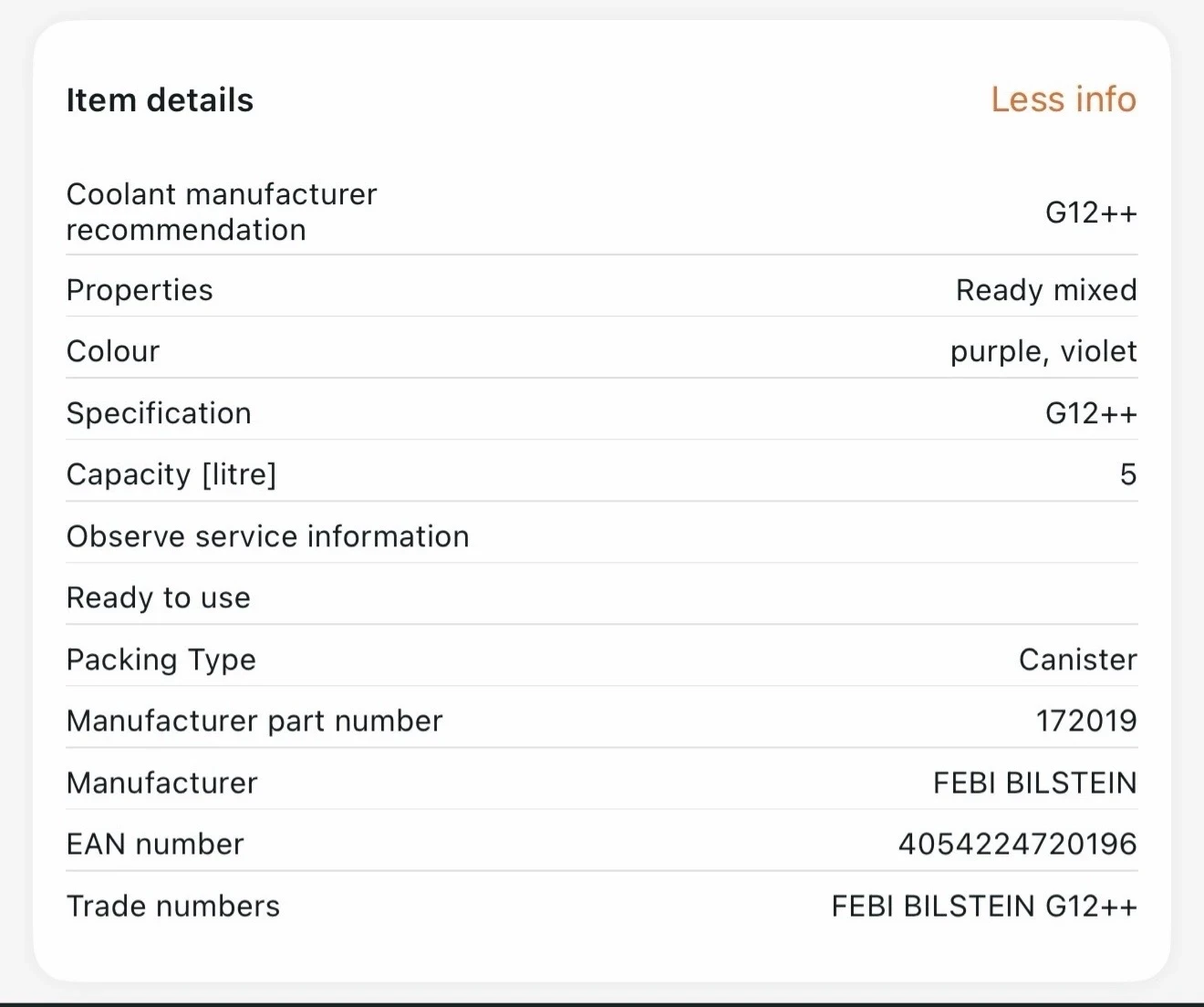
Task: Click the EAN number label
Action: pos(155,844)
